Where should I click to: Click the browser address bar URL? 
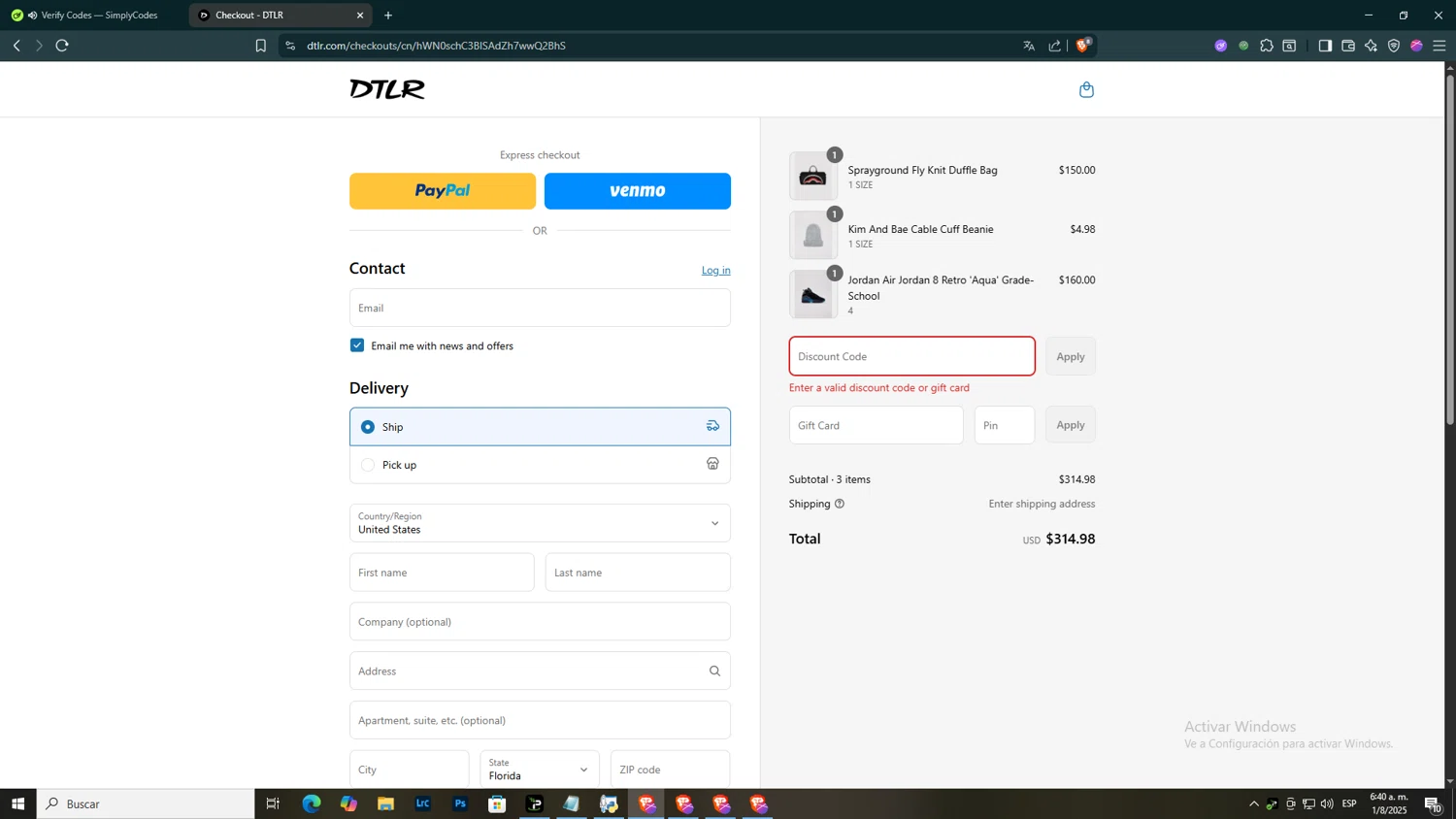(x=437, y=46)
